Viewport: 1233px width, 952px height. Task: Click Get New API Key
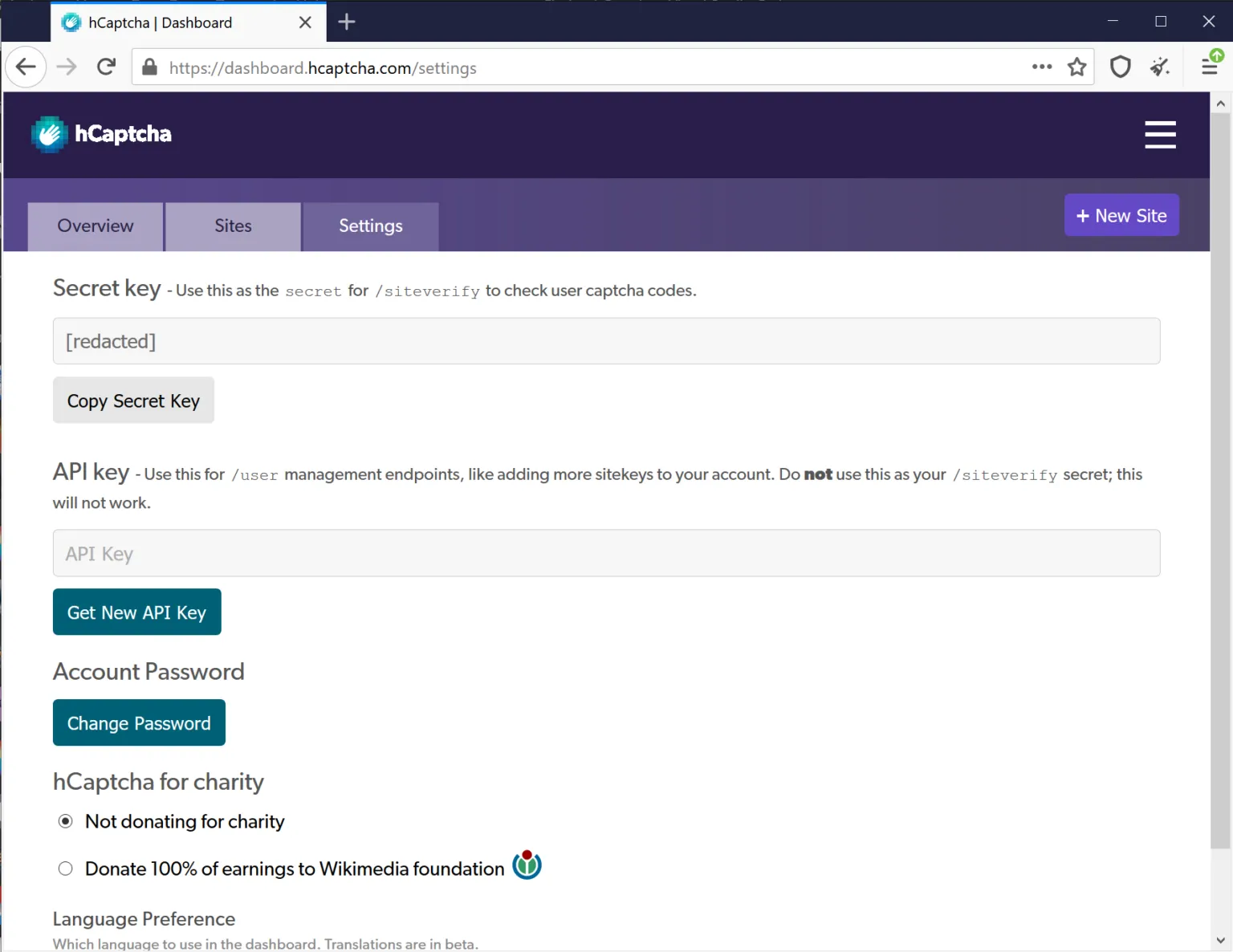click(x=136, y=612)
